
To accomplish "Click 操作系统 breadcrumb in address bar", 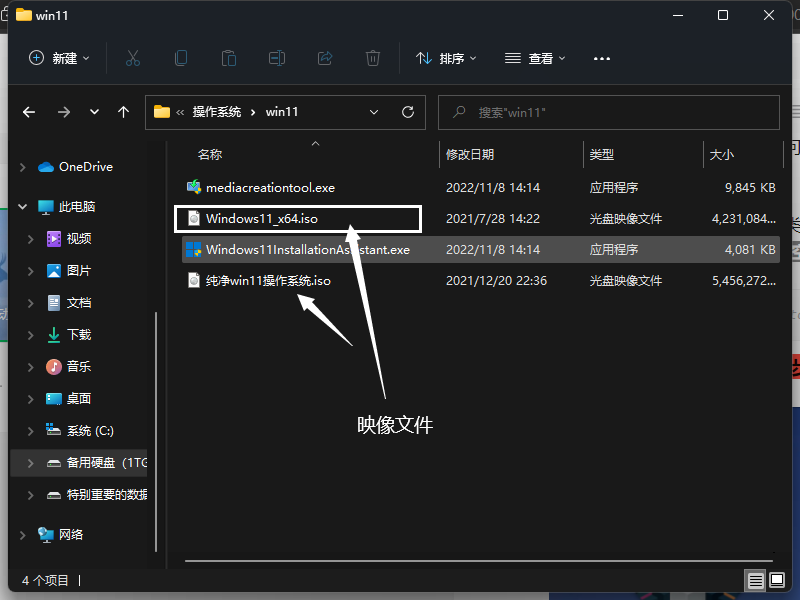I will 216,112.
